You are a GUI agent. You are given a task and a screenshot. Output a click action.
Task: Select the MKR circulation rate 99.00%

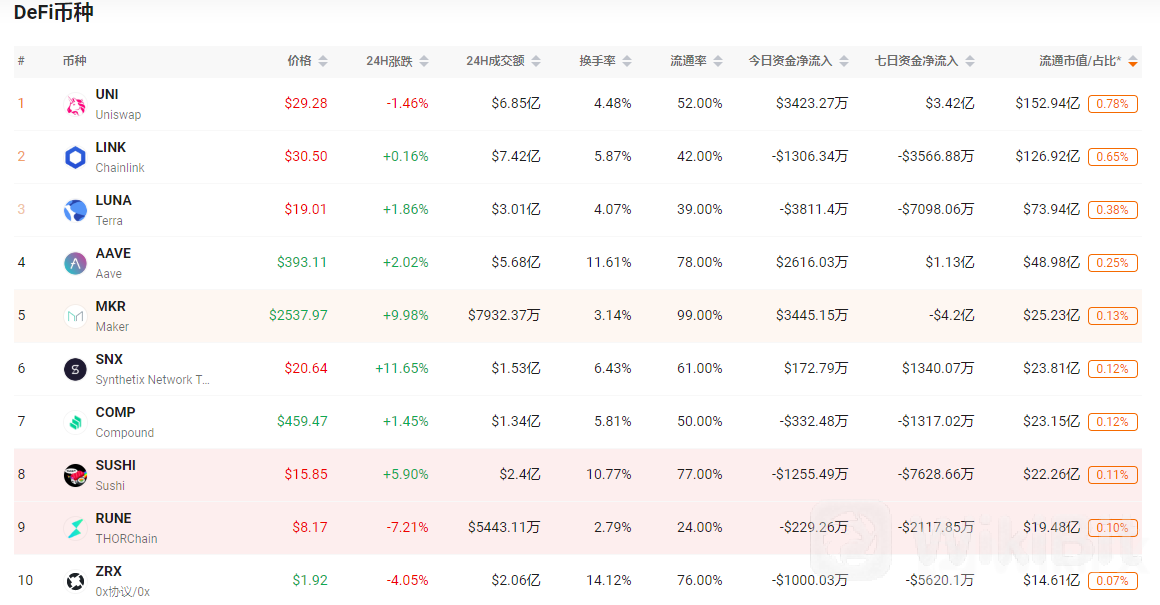pyautogui.click(x=700, y=316)
